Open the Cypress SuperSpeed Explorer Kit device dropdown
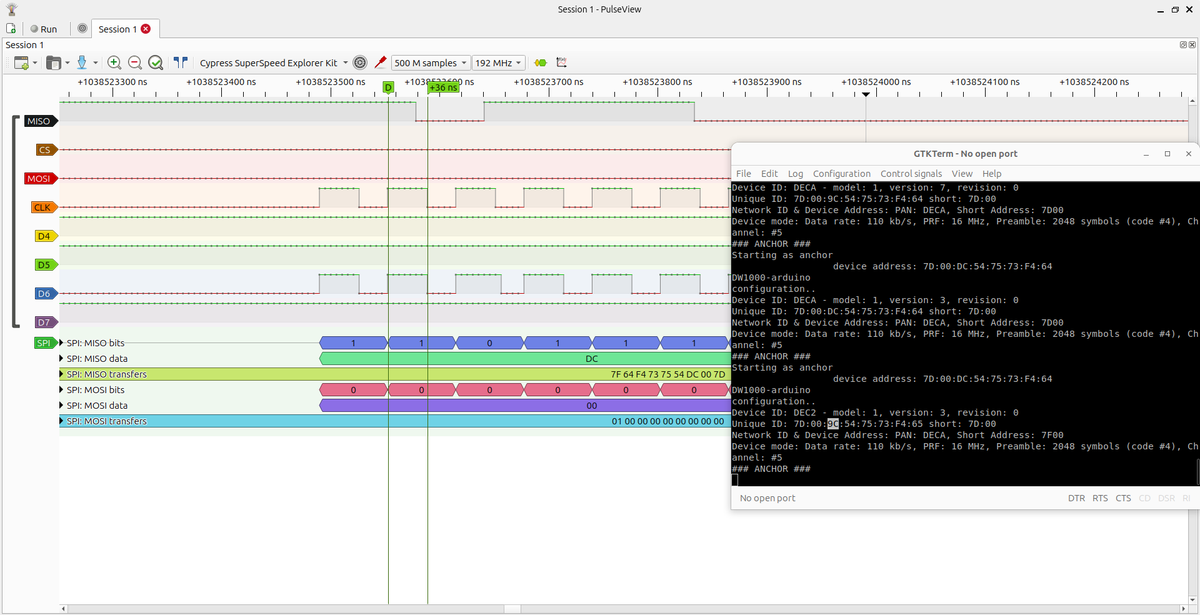The height and width of the screenshot is (615, 1200). 273,62
